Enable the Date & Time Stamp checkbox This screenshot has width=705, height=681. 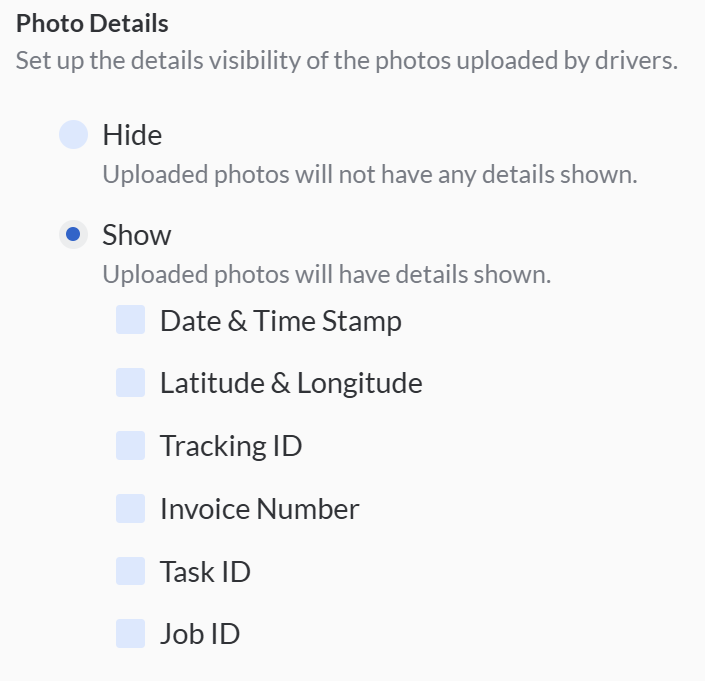coord(131,320)
